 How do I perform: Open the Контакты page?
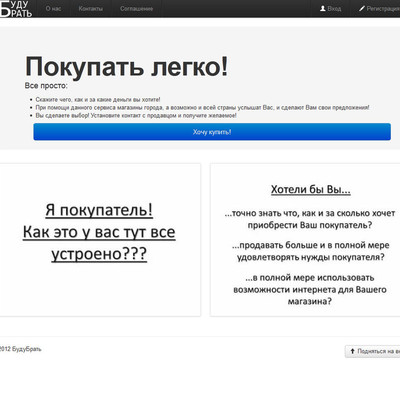point(91,9)
